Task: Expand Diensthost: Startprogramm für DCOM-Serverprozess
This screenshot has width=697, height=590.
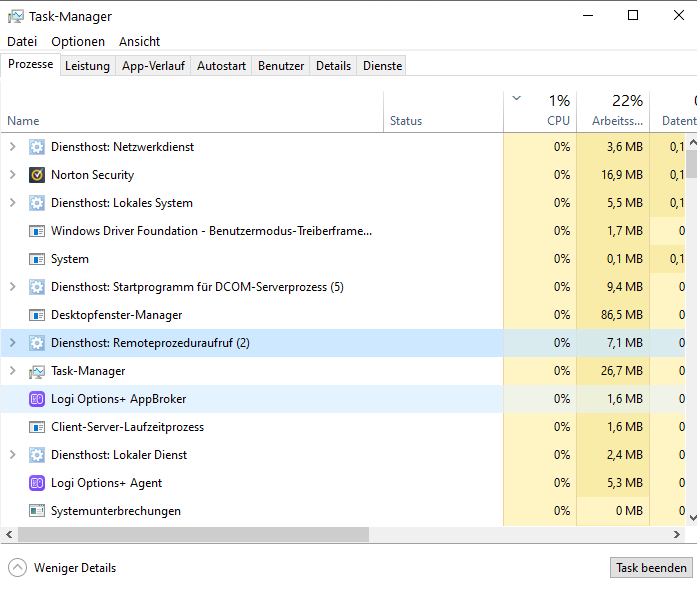Action: [x=12, y=287]
